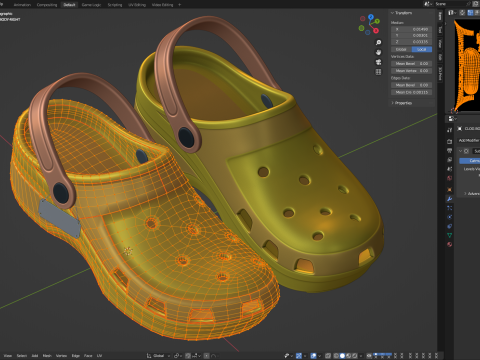Click the red X axis gizmo circle

coord(376,31)
